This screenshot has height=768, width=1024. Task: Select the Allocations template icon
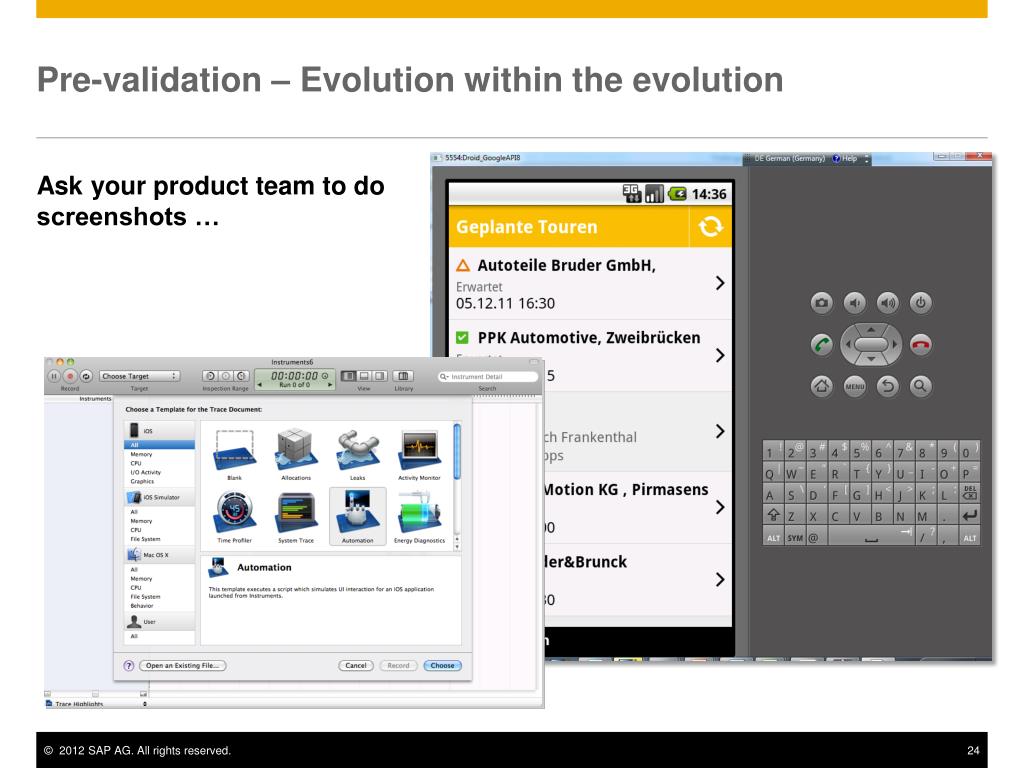tap(296, 450)
